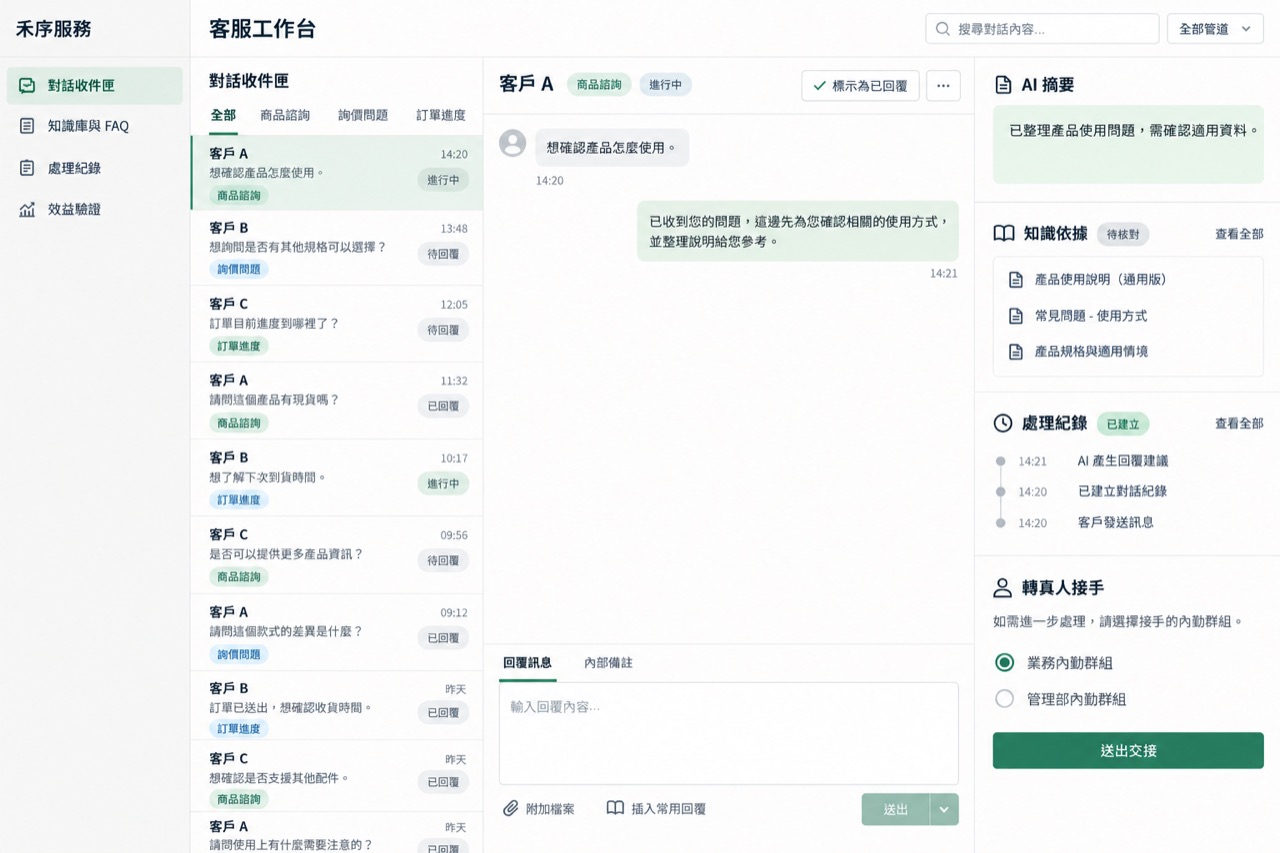Open 對話收件匣 in the sidebar

pyautogui.click(x=94, y=86)
